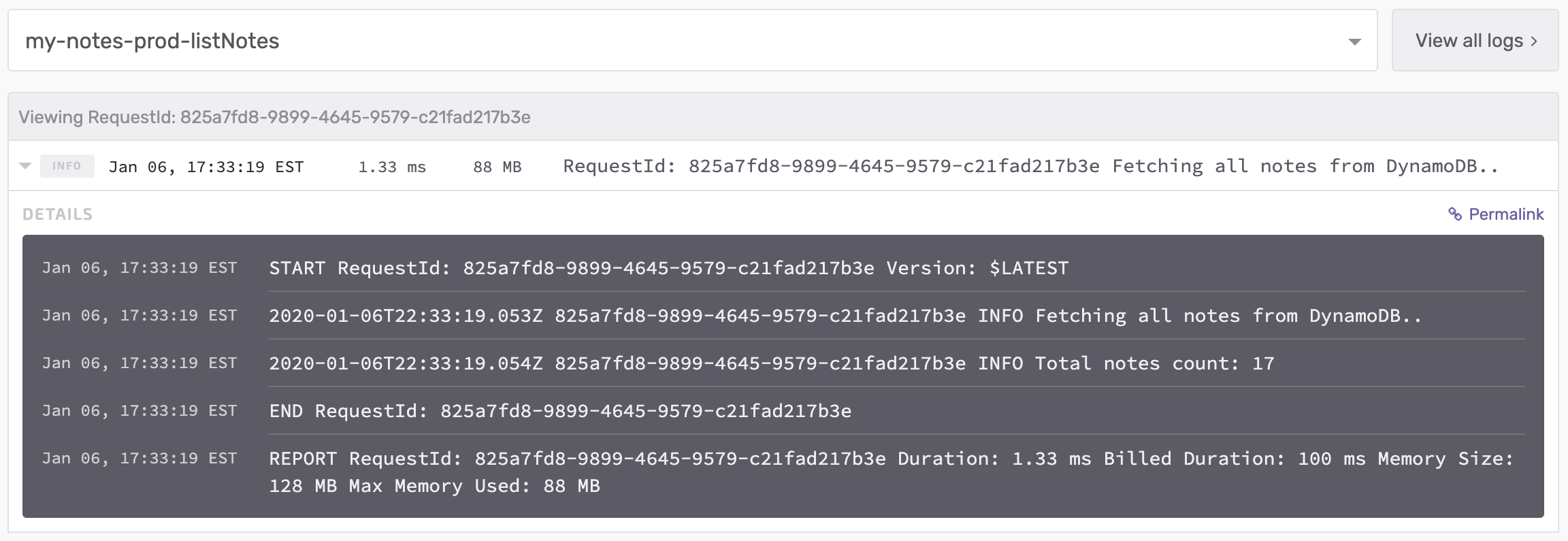1568x541 pixels.
Task: Select the START RequestId log line
Action: (668, 268)
